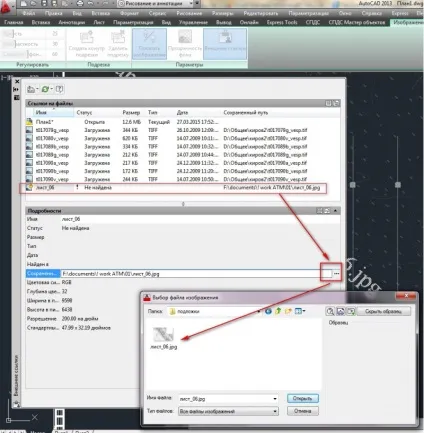Click the refresh references icon
The width and height of the screenshot is (424, 433).
(x=46, y=89)
